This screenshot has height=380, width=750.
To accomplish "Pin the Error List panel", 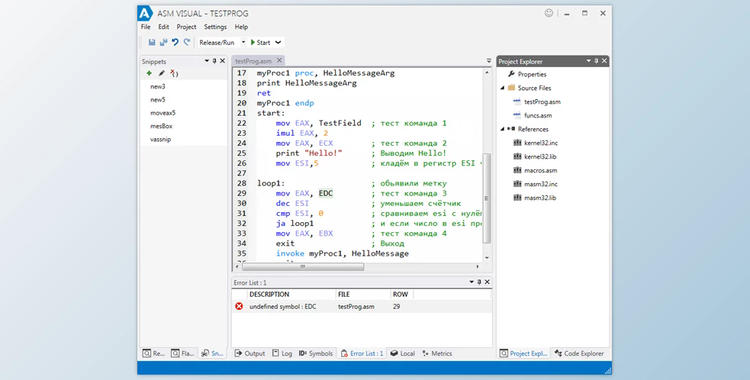I will click(x=479, y=282).
